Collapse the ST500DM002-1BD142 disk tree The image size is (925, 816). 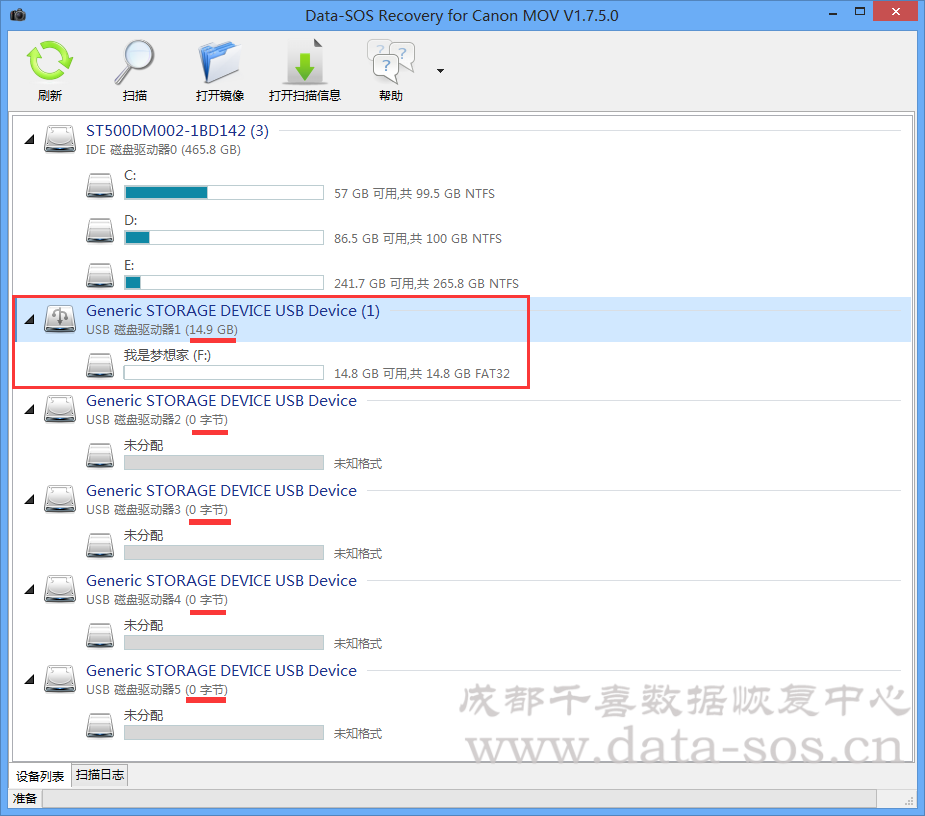(x=28, y=140)
